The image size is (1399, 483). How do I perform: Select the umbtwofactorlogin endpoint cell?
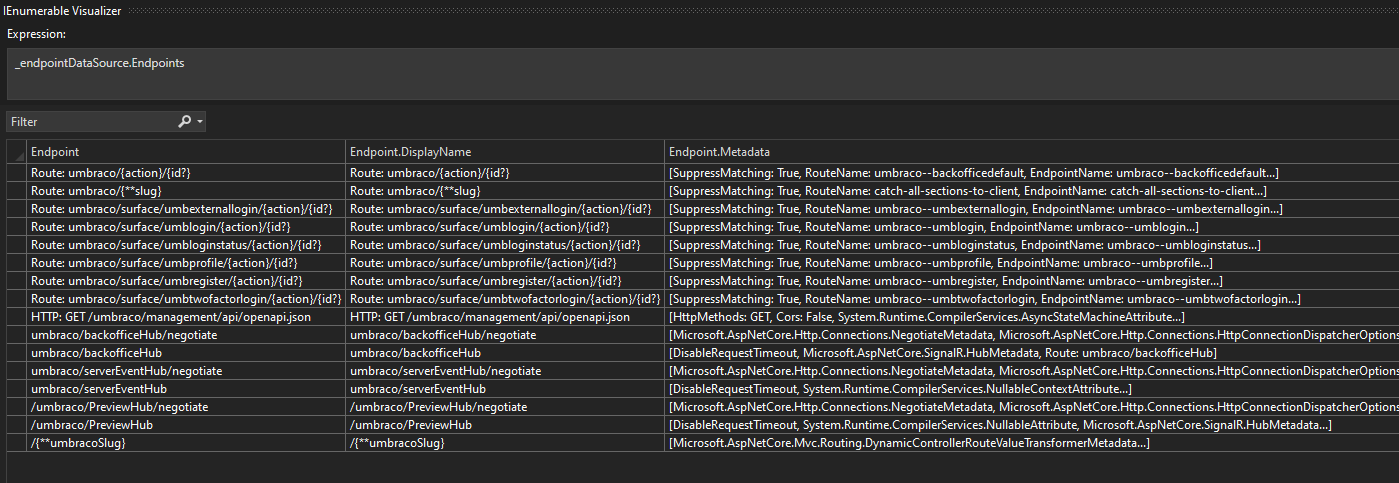(x=185, y=298)
